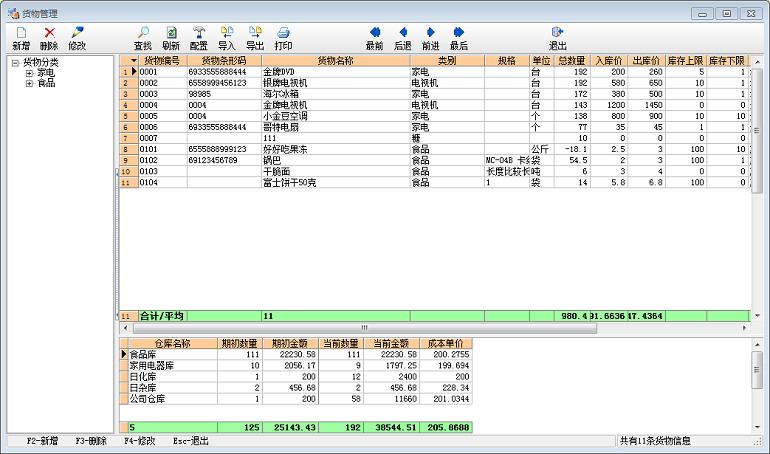
Task: Sort by 货物名称 column header
Action: (x=335, y=61)
